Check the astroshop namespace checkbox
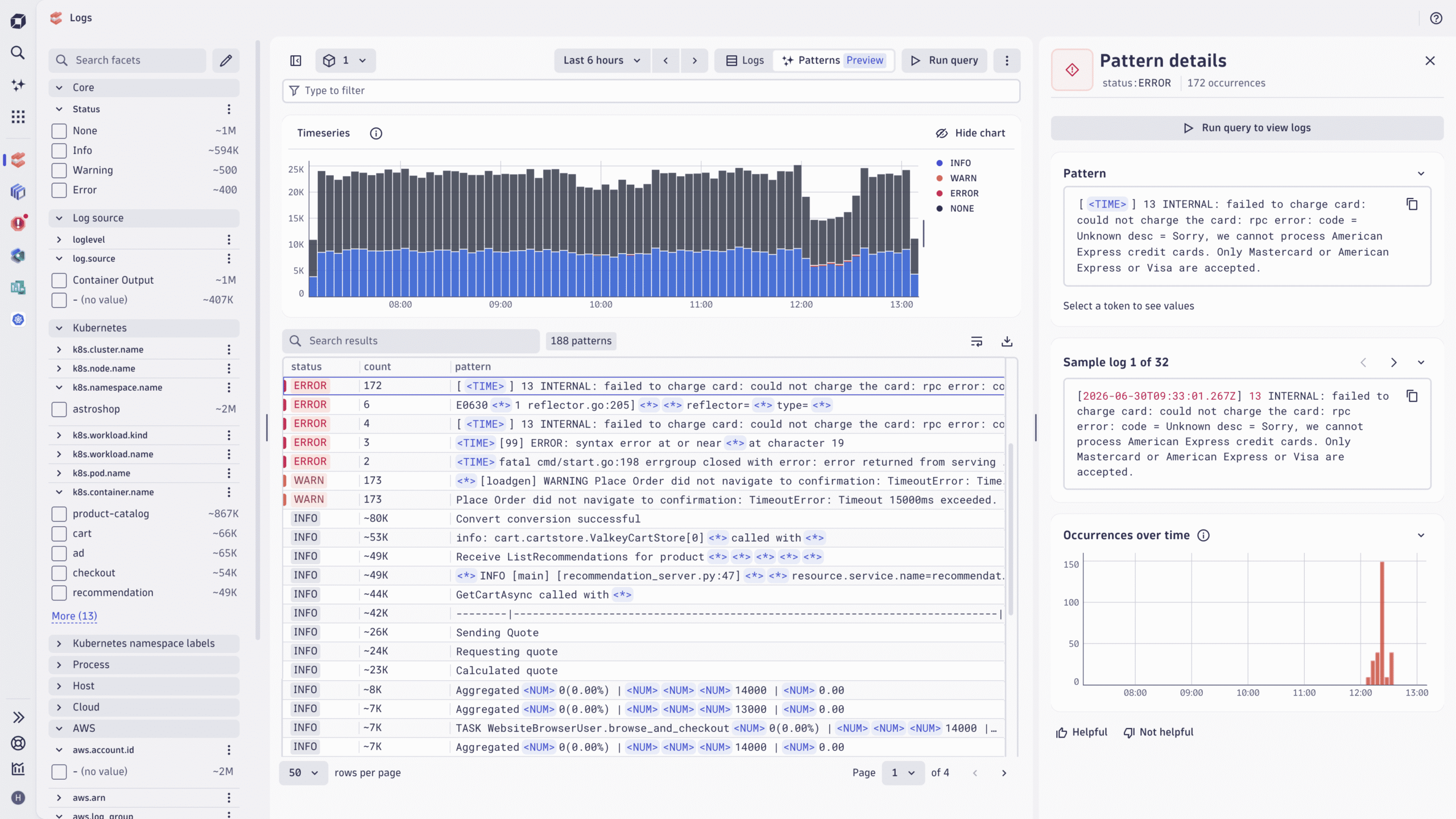The image size is (1456, 819). coord(59,409)
